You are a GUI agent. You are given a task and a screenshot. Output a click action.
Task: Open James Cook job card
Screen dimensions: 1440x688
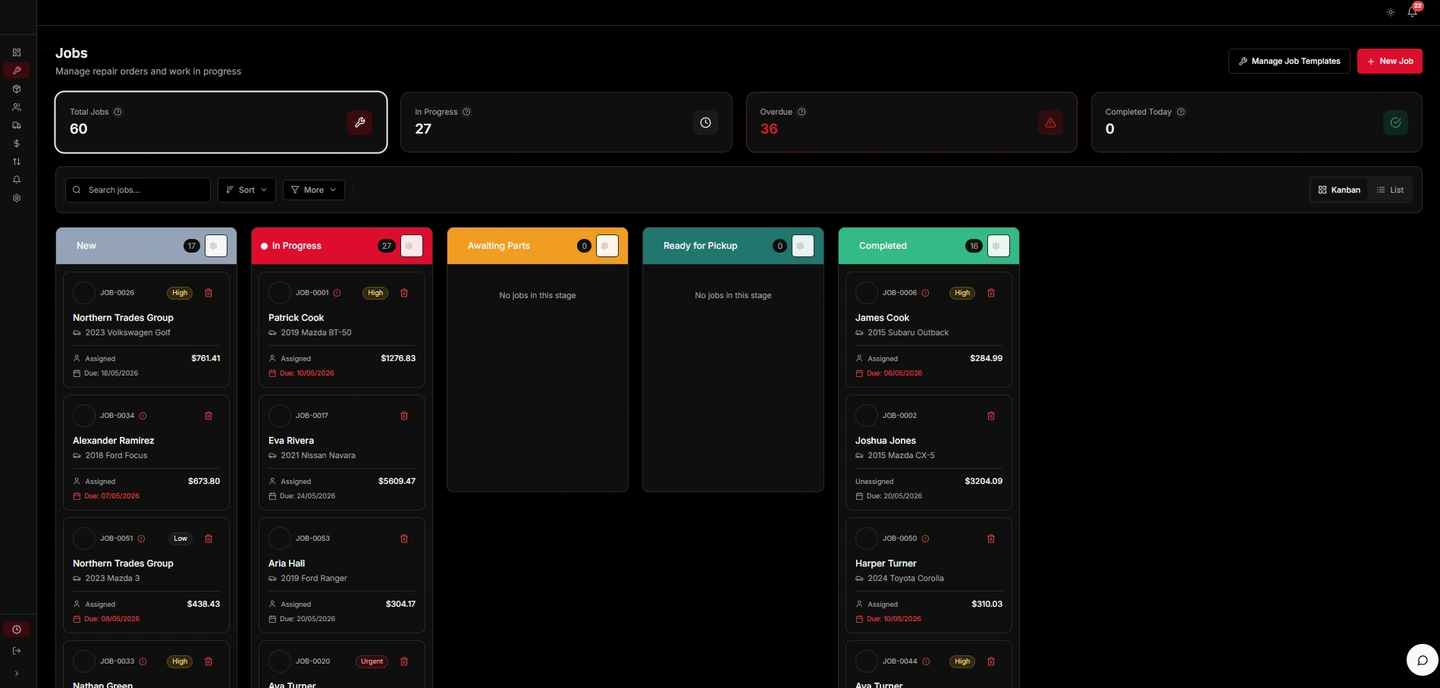[x=929, y=329]
